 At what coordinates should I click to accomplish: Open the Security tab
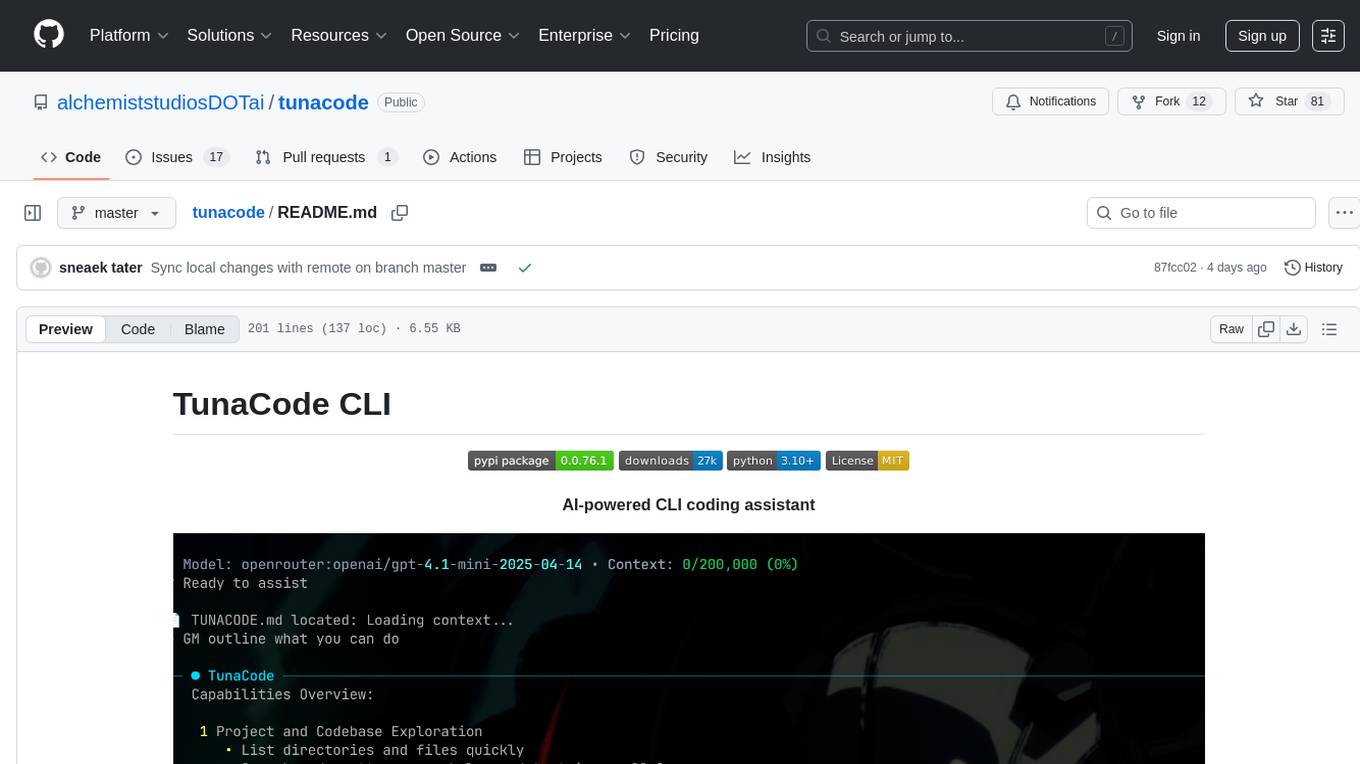(668, 157)
